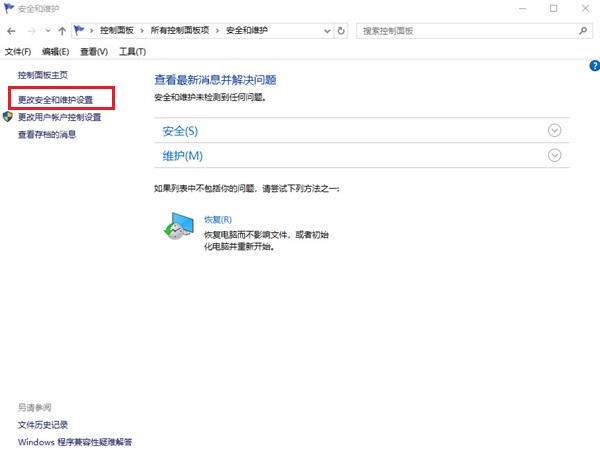Click the search magnifier icon
This screenshot has height=459, width=600.
click(x=582, y=31)
